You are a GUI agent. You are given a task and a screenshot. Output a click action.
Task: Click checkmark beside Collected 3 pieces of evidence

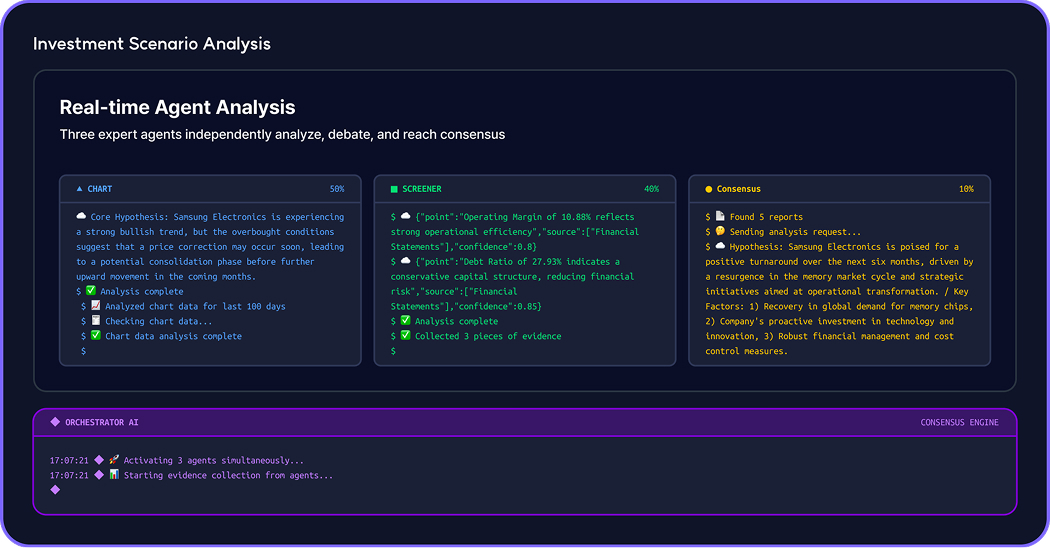click(x=405, y=336)
